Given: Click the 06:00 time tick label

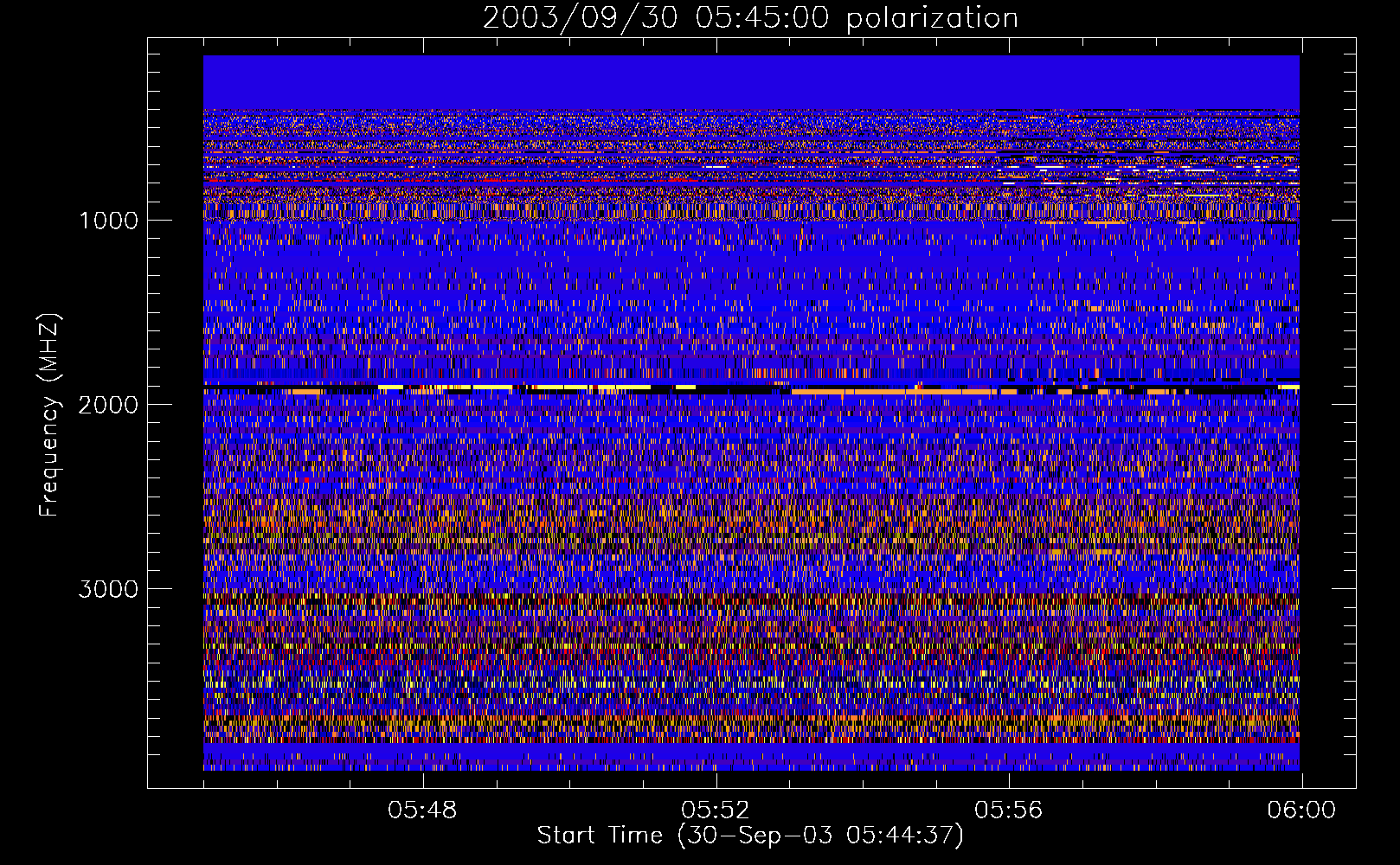Looking at the screenshot, I should [1301, 811].
